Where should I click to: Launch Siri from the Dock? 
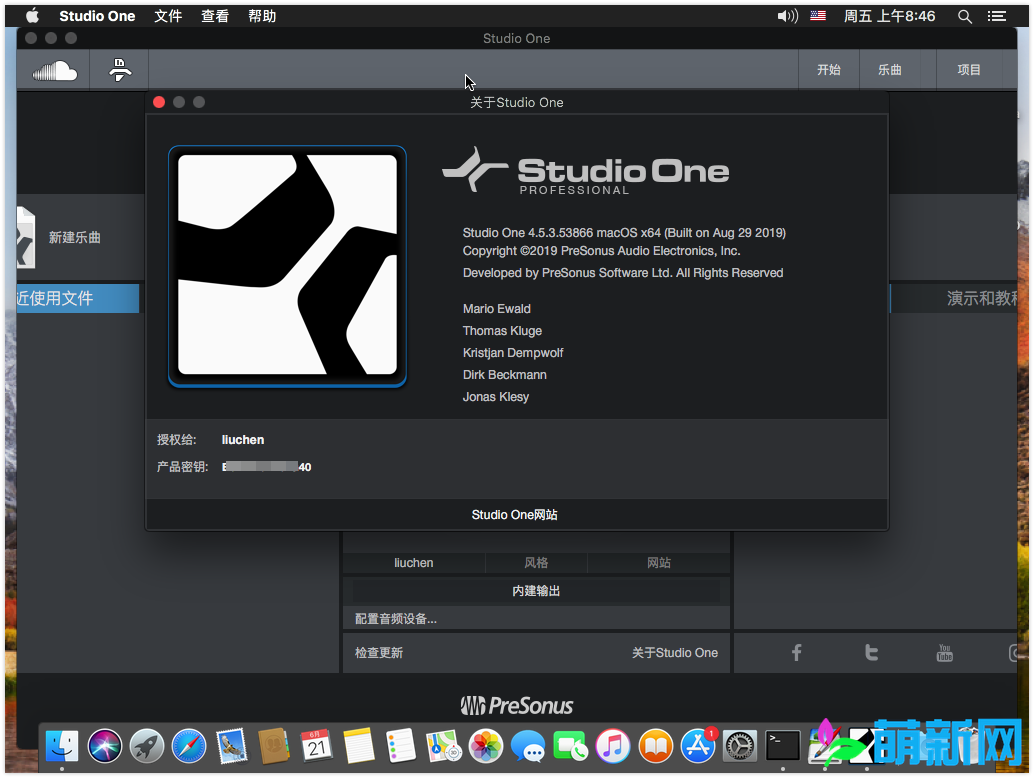point(105,746)
